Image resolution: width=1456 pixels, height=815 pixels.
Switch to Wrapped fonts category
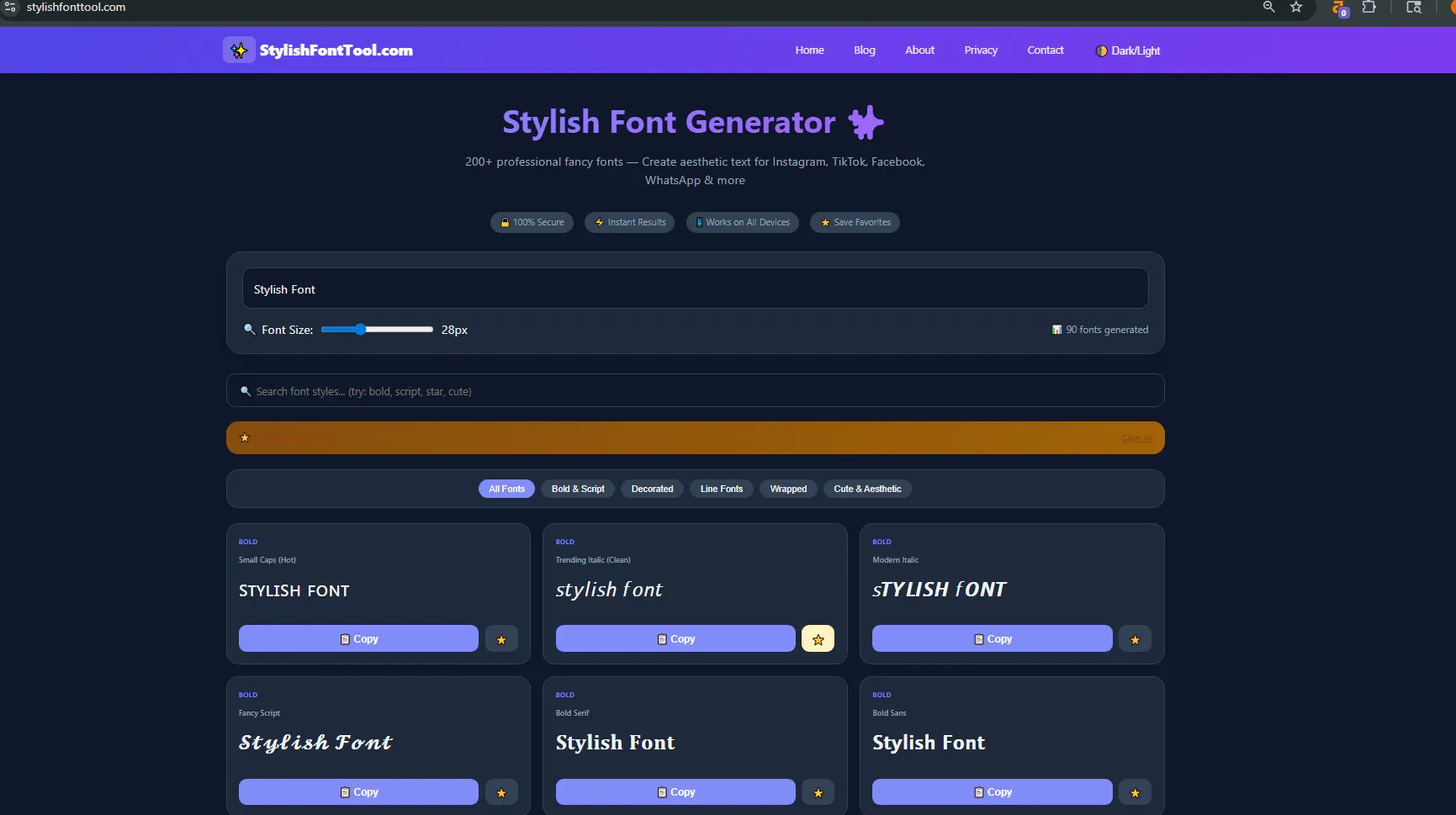point(788,489)
